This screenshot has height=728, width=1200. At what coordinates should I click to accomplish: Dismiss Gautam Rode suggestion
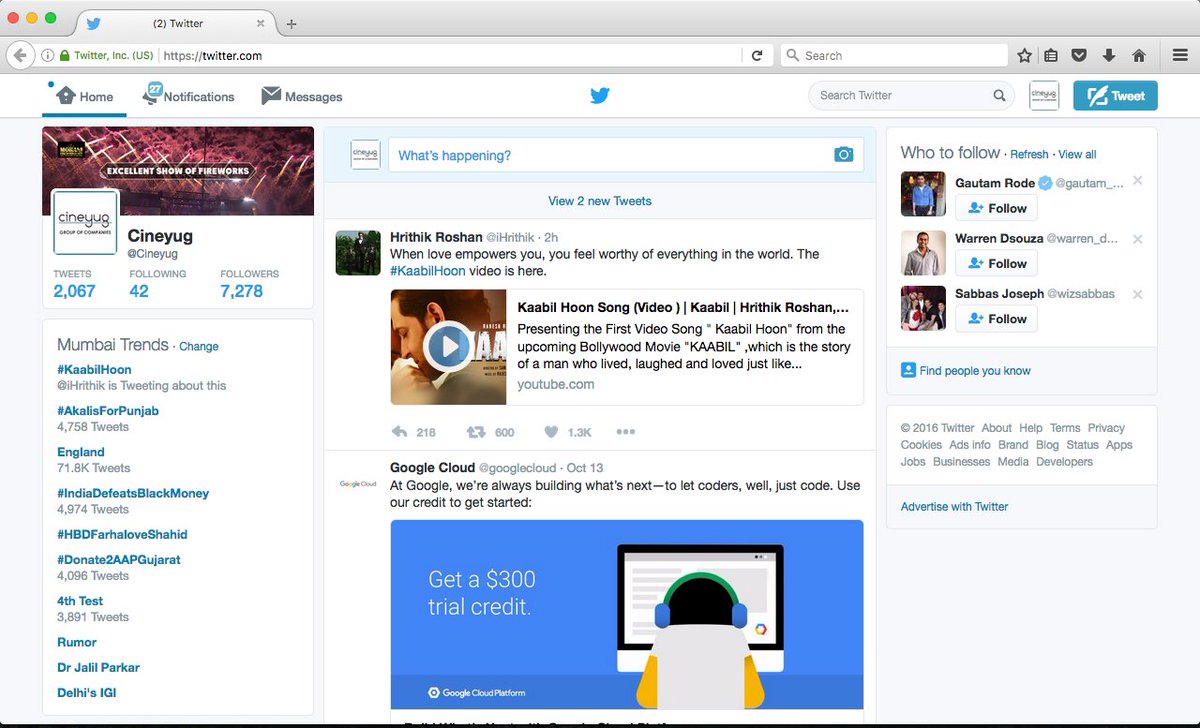(x=1138, y=182)
